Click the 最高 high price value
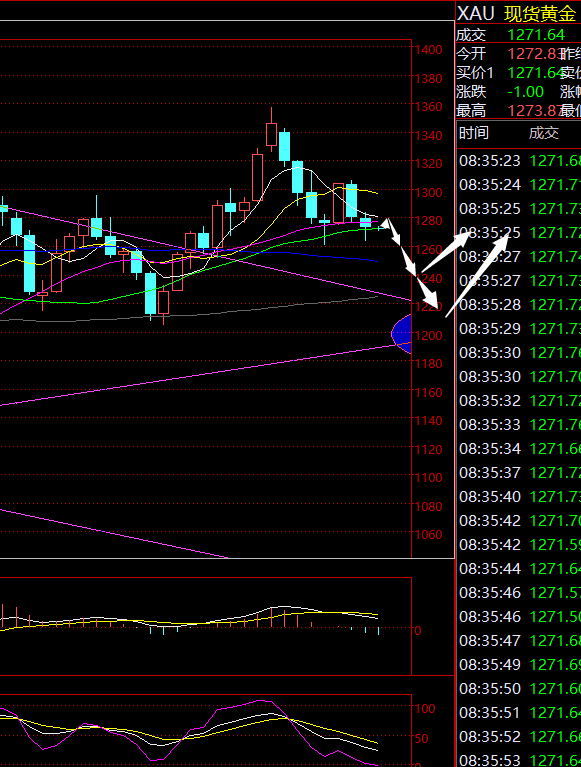The image size is (581, 767). 533,111
